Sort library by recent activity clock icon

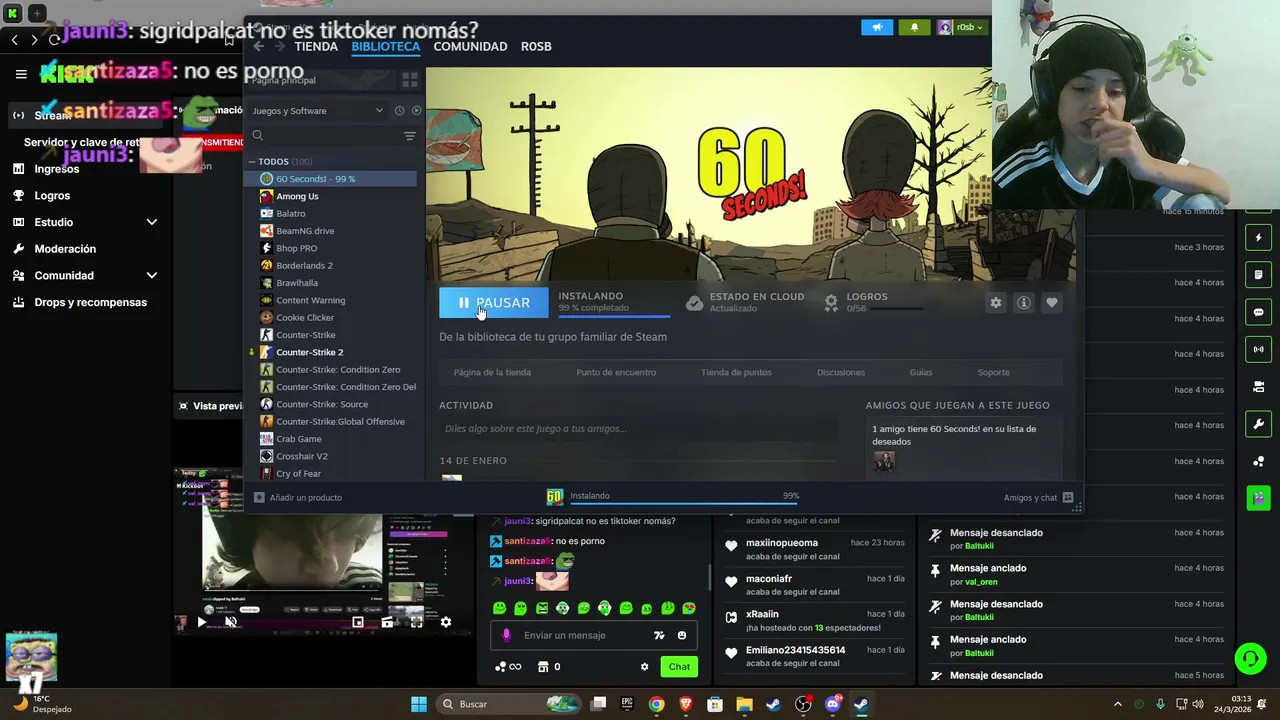(399, 111)
